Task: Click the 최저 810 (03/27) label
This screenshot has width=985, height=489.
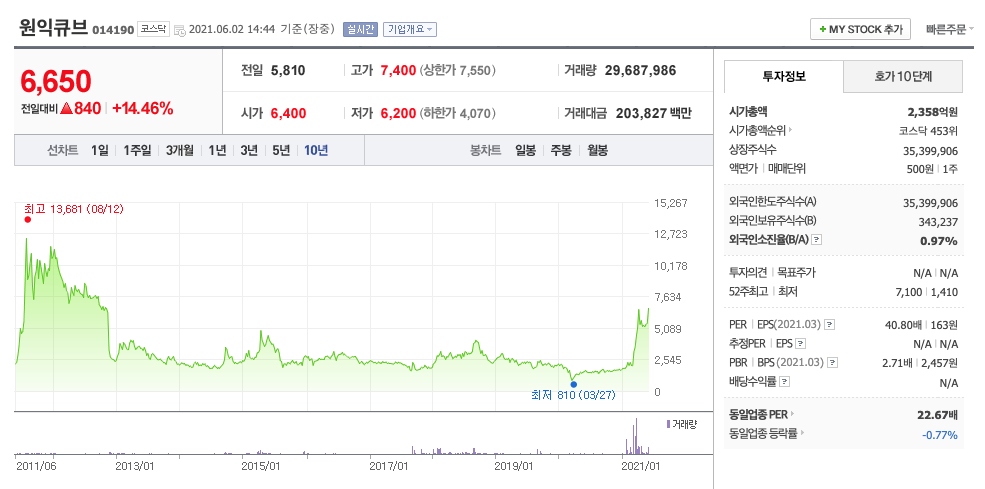Action: click(573, 395)
